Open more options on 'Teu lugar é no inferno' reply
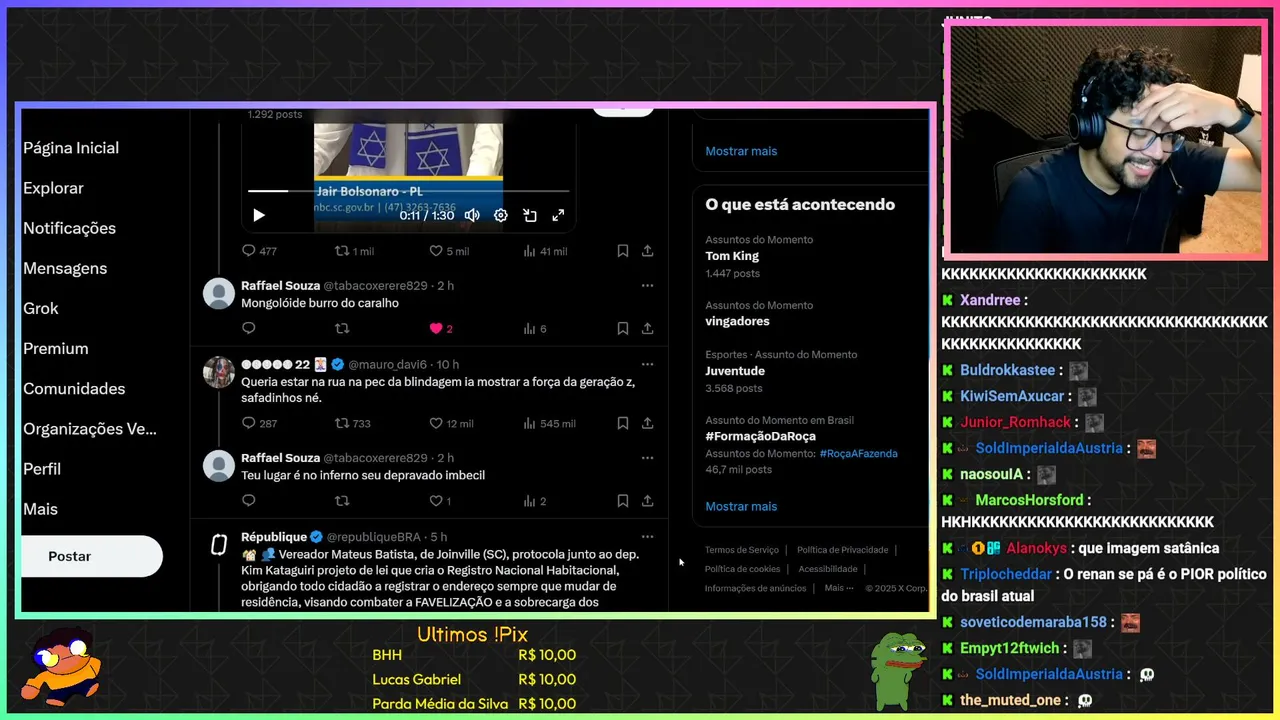The width and height of the screenshot is (1280, 720). pos(647,458)
